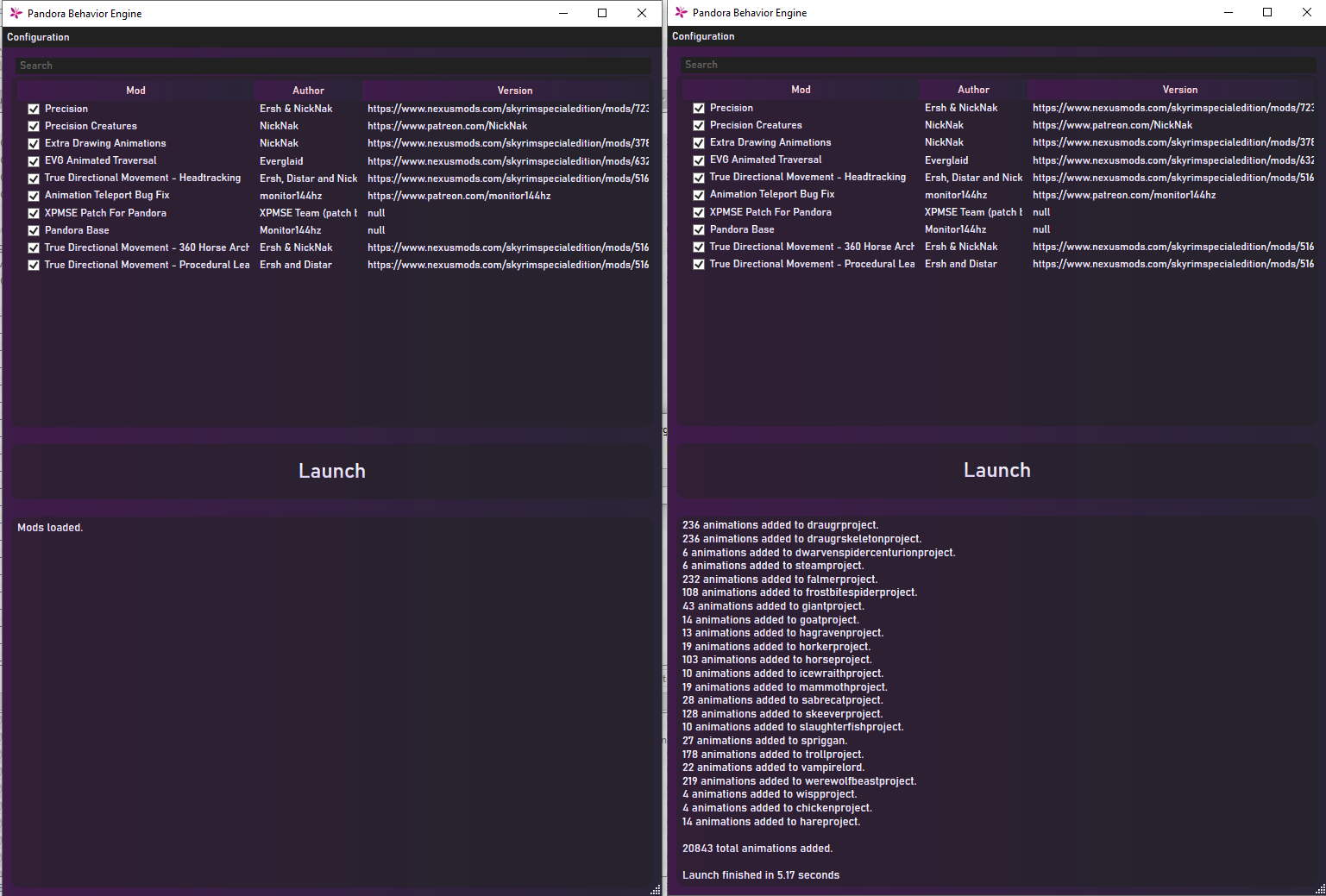The width and height of the screenshot is (1326, 896).
Task: Click Launch button in right window
Action: click(x=997, y=470)
